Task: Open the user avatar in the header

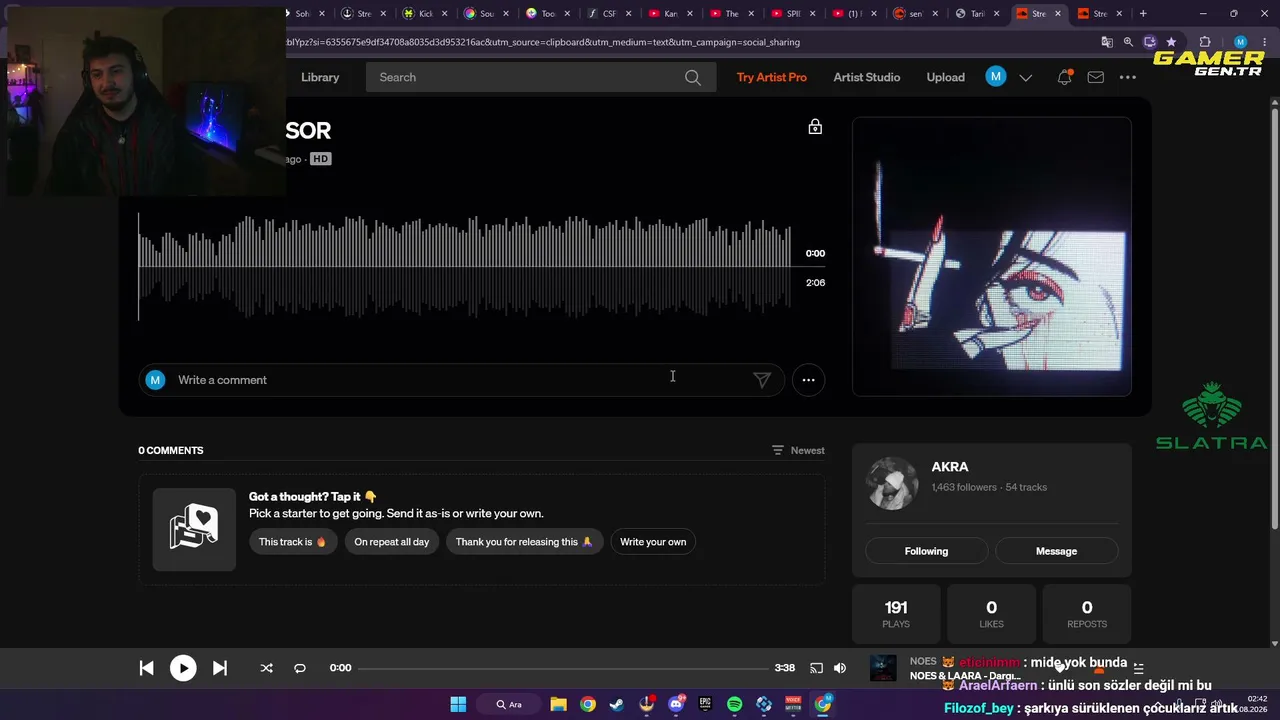Action: click(x=996, y=77)
